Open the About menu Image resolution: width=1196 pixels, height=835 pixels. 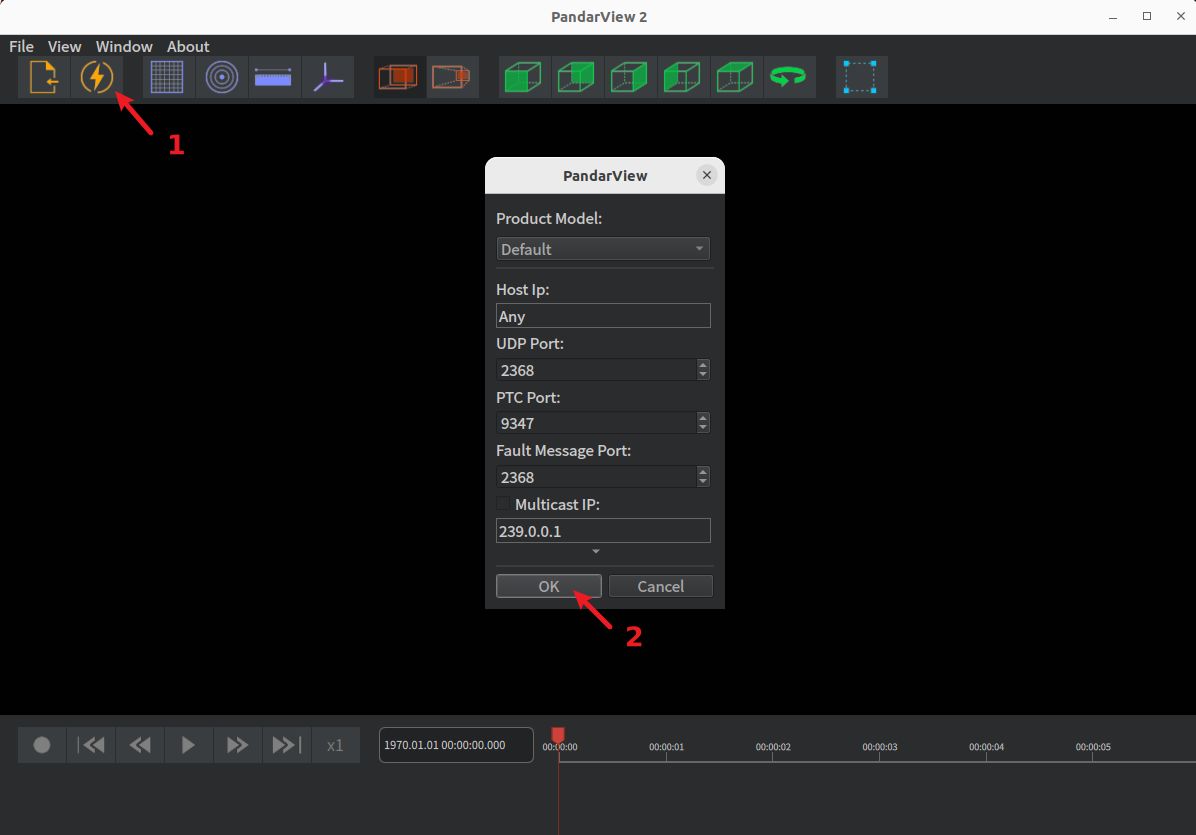click(x=188, y=47)
